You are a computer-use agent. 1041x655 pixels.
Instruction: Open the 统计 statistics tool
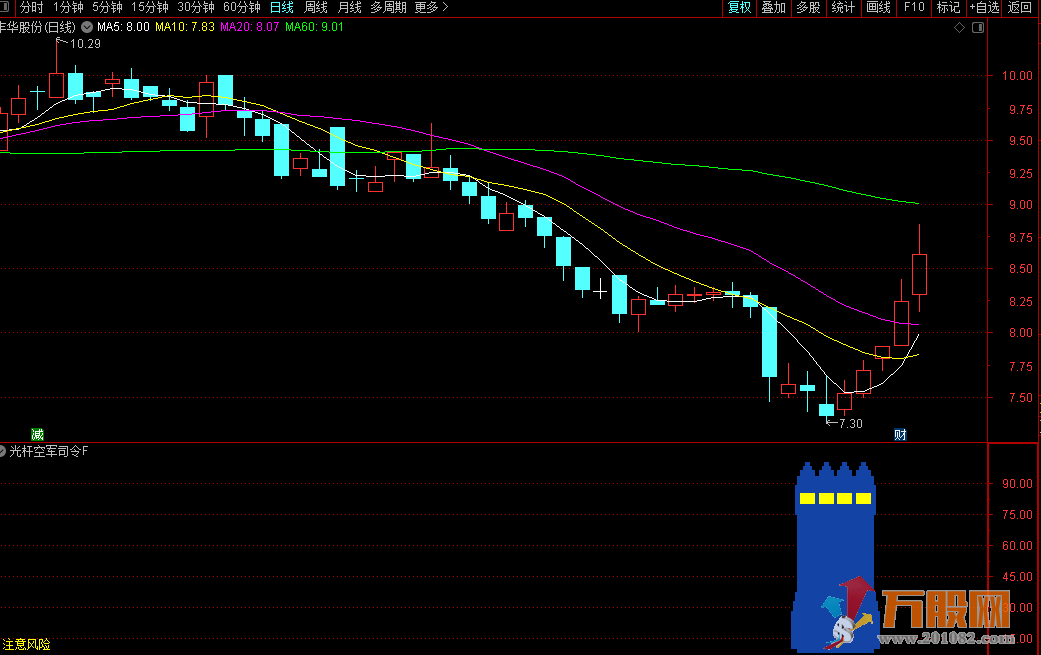pyautogui.click(x=843, y=7)
